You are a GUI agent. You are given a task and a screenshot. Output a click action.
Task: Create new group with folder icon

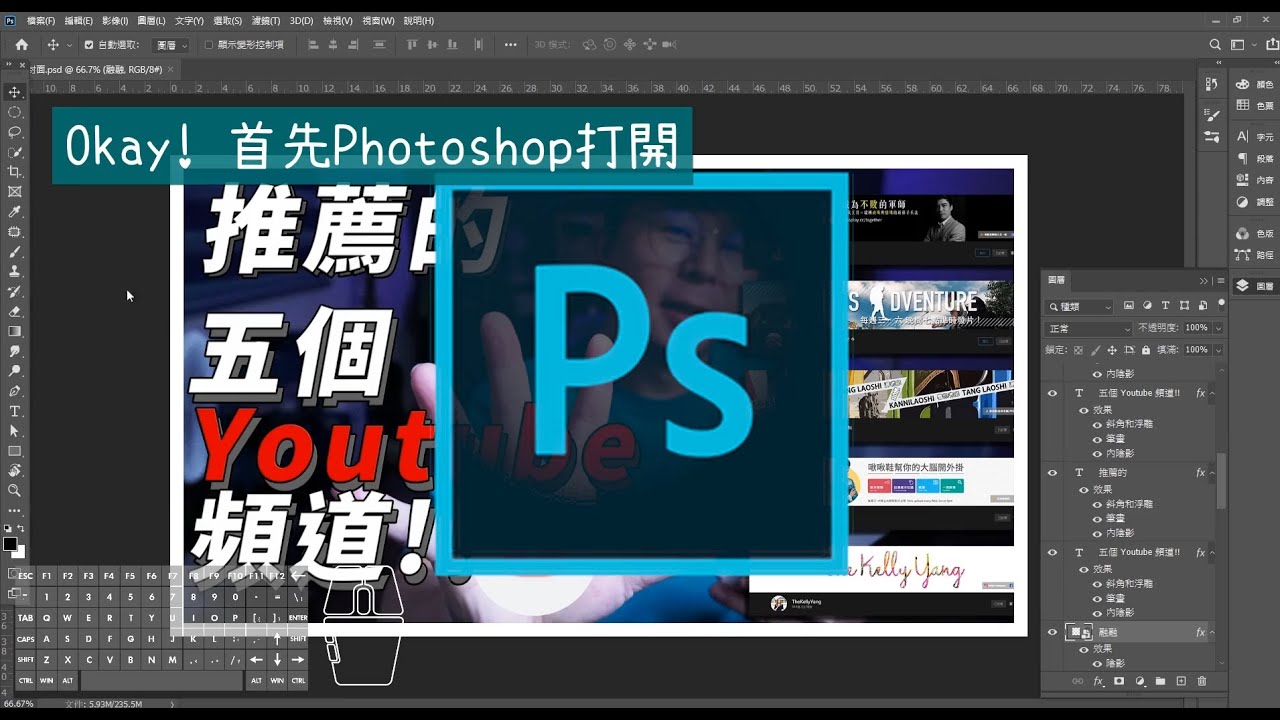point(1160,681)
